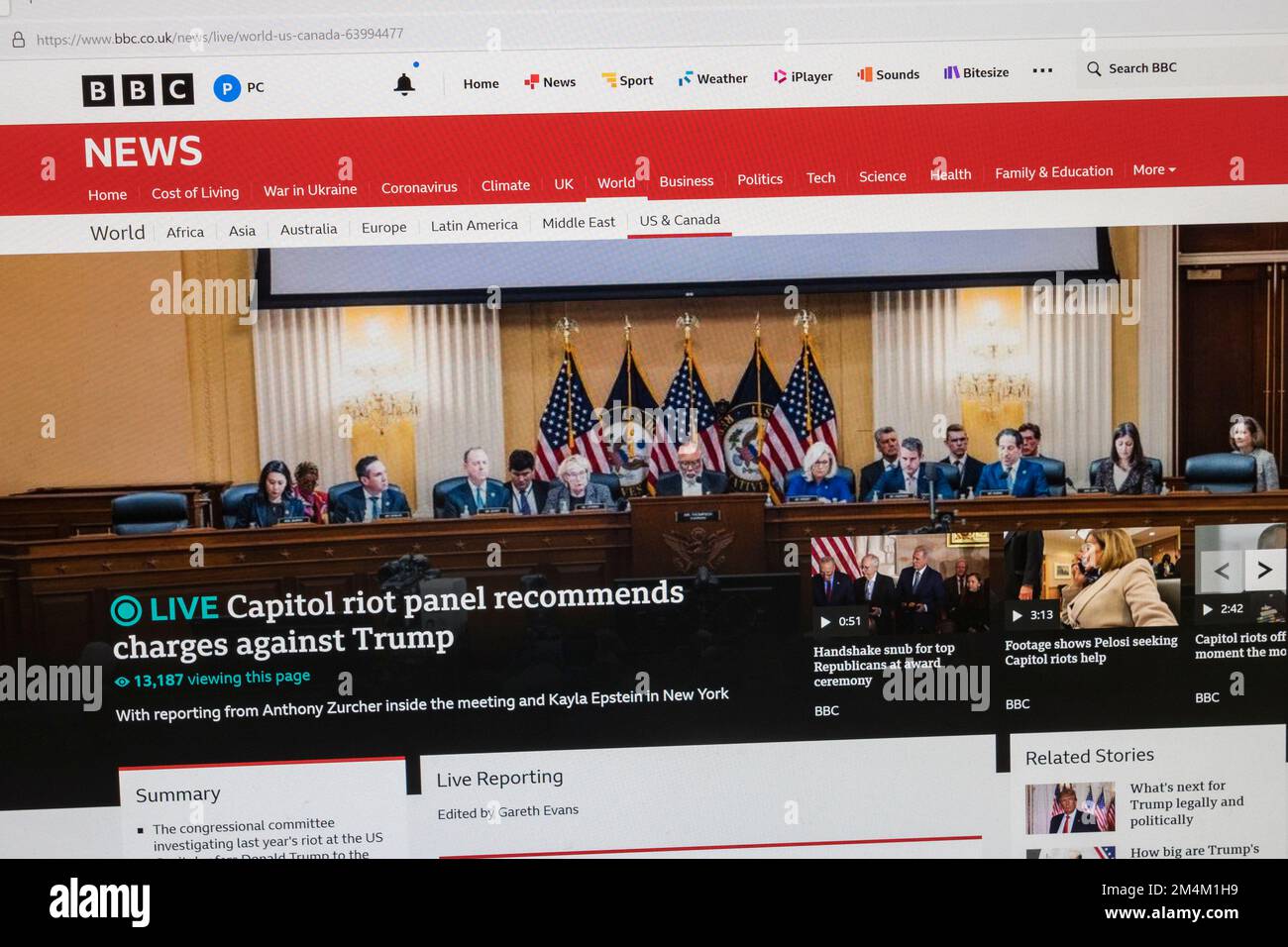Image resolution: width=1288 pixels, height=947 pixels.
Task: Open Family & Education section
Action: [x=1054, y=172]
